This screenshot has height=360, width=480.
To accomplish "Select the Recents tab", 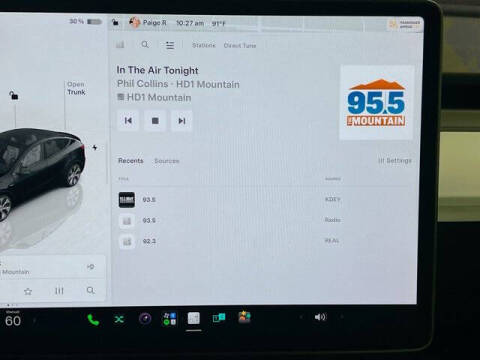I will tap(131, 161).
